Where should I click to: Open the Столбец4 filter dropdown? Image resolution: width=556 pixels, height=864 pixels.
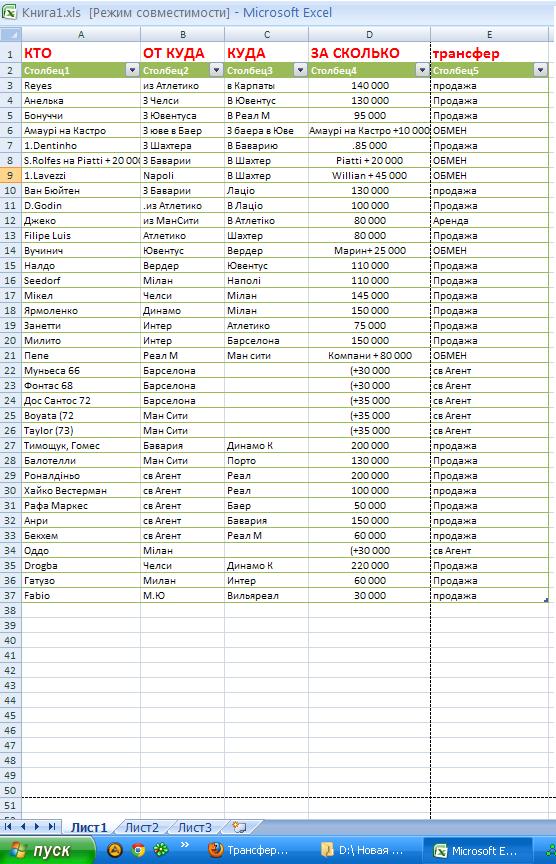pos(422,70)
